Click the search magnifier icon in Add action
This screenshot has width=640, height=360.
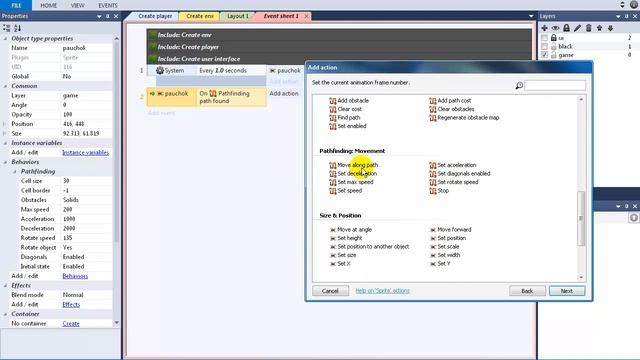519,85
